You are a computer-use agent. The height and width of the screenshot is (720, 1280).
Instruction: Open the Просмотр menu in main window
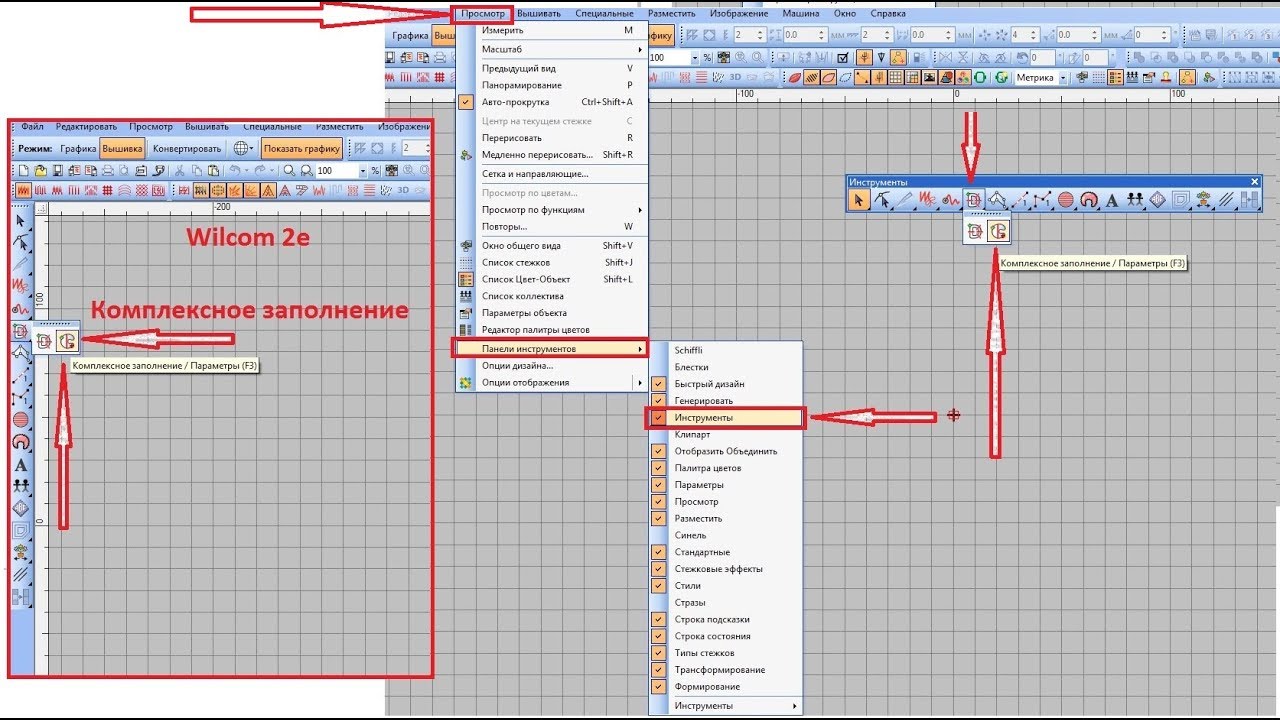point(483,14)
